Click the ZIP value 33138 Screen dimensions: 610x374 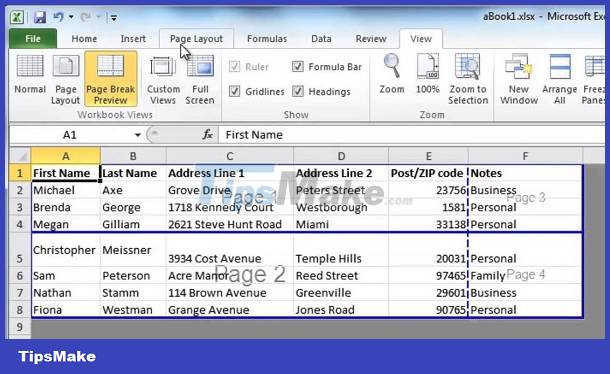point(428,225)
